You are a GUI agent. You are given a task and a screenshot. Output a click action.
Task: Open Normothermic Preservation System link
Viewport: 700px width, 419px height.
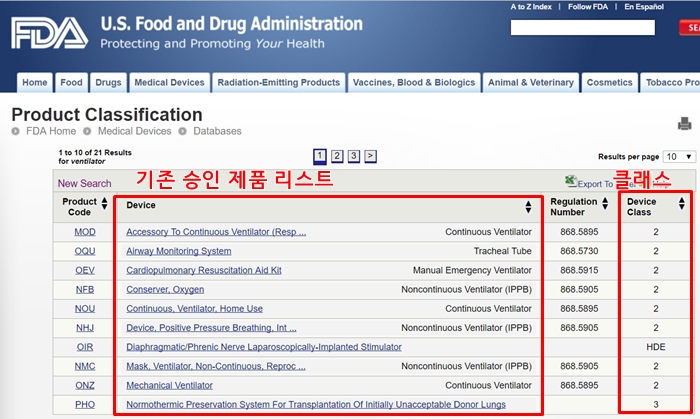point(316,405)
